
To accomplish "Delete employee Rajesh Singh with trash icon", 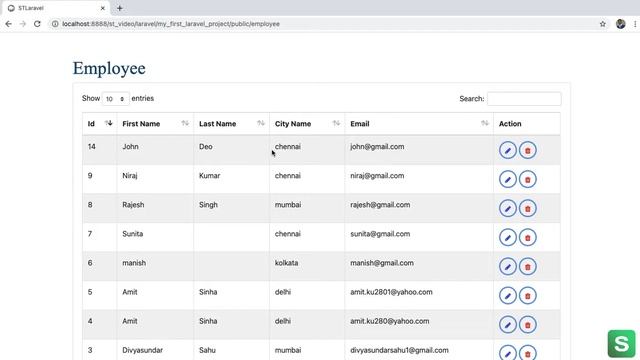I will [528, 209].
